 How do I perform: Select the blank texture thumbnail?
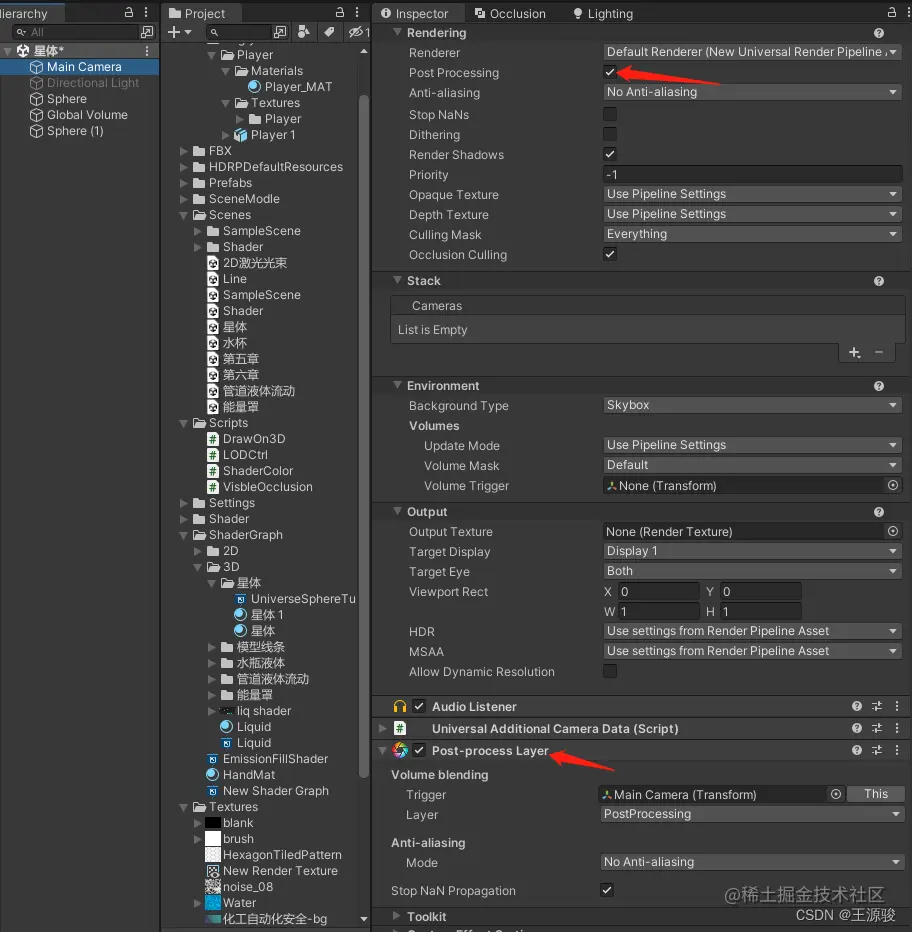pyautogui.click(x=213, y=823)
